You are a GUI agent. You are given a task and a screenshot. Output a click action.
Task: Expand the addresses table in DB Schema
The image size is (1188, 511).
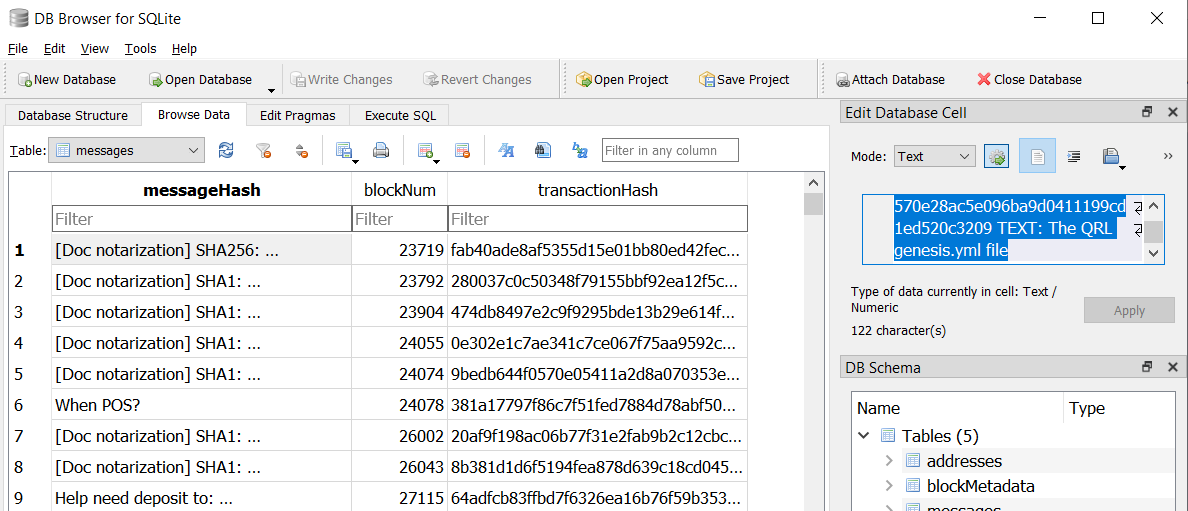889,461
